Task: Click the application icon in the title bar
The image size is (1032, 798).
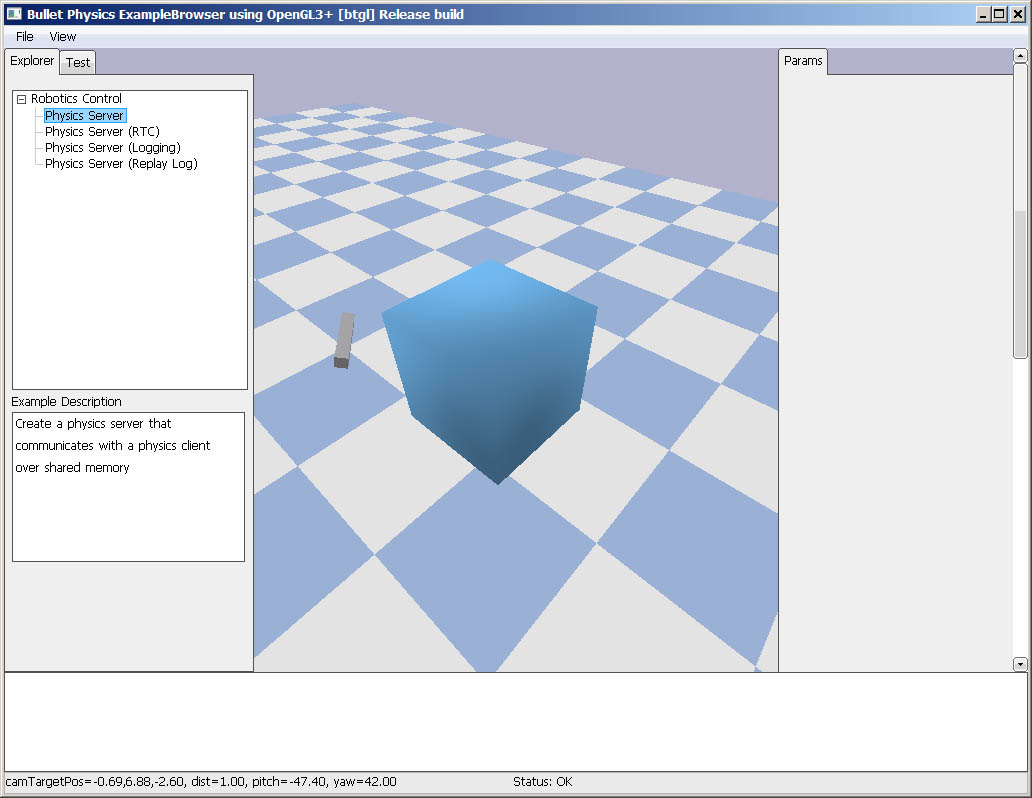Action: point(14,14)
